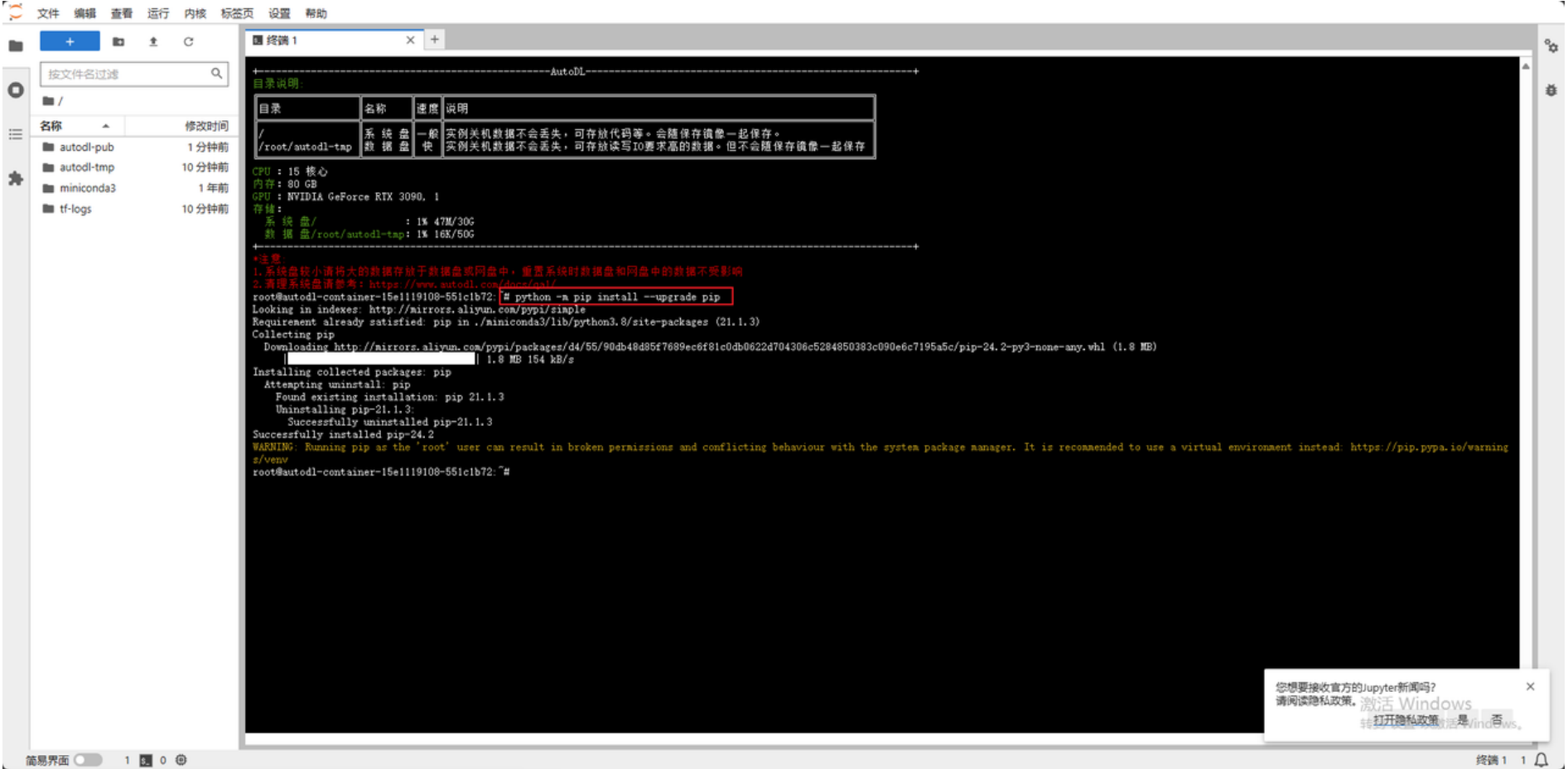
Task: Click the upload files icon
Action: pyautogui.click(x=153, y=41)
